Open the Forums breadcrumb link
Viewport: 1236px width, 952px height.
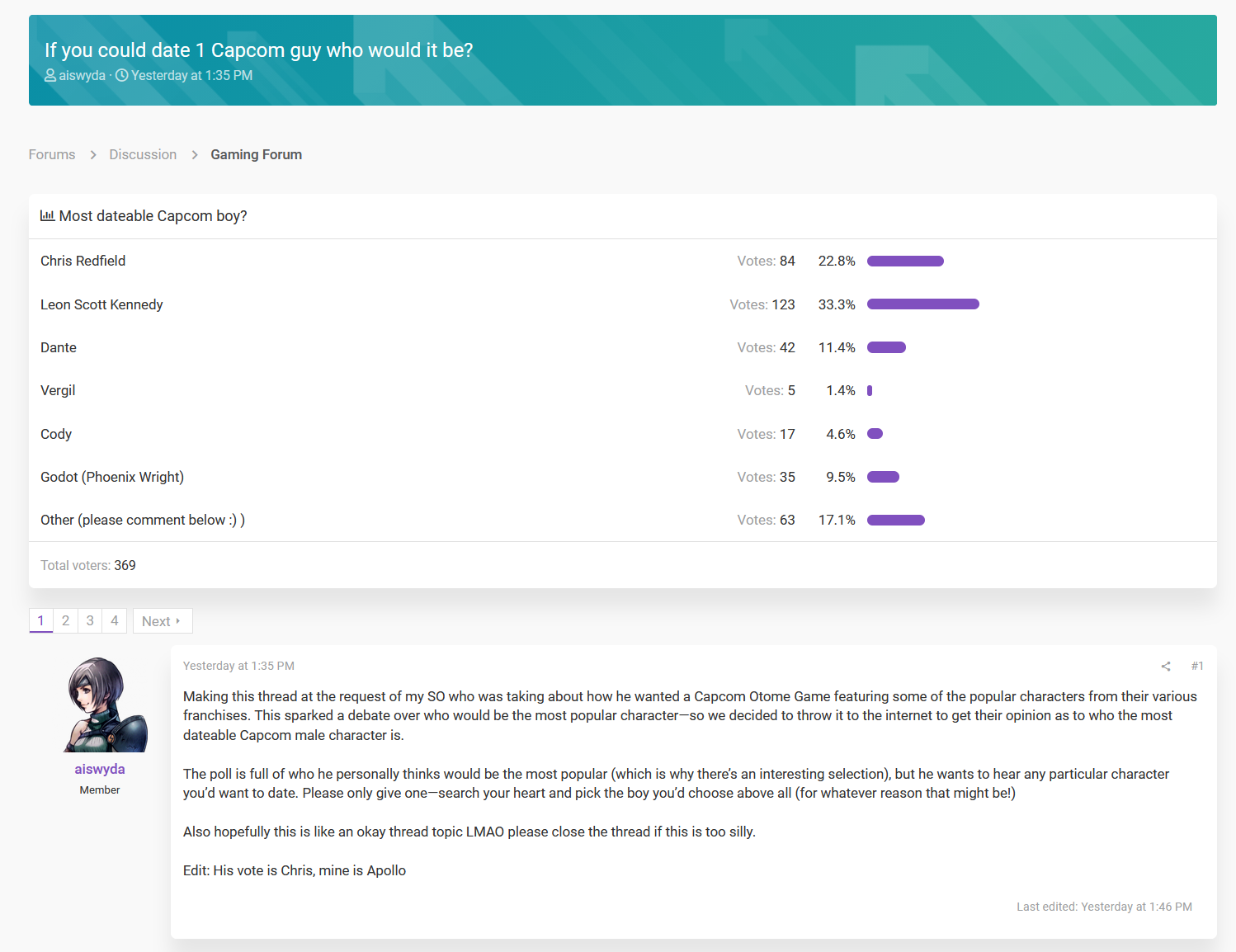coord(52,154)
